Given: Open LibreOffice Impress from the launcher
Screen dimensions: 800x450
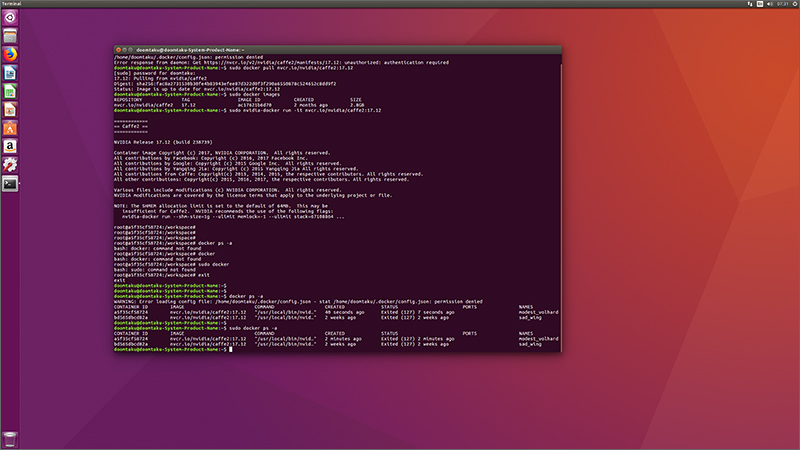Looking at the screenshot, I should pos(10,110).
